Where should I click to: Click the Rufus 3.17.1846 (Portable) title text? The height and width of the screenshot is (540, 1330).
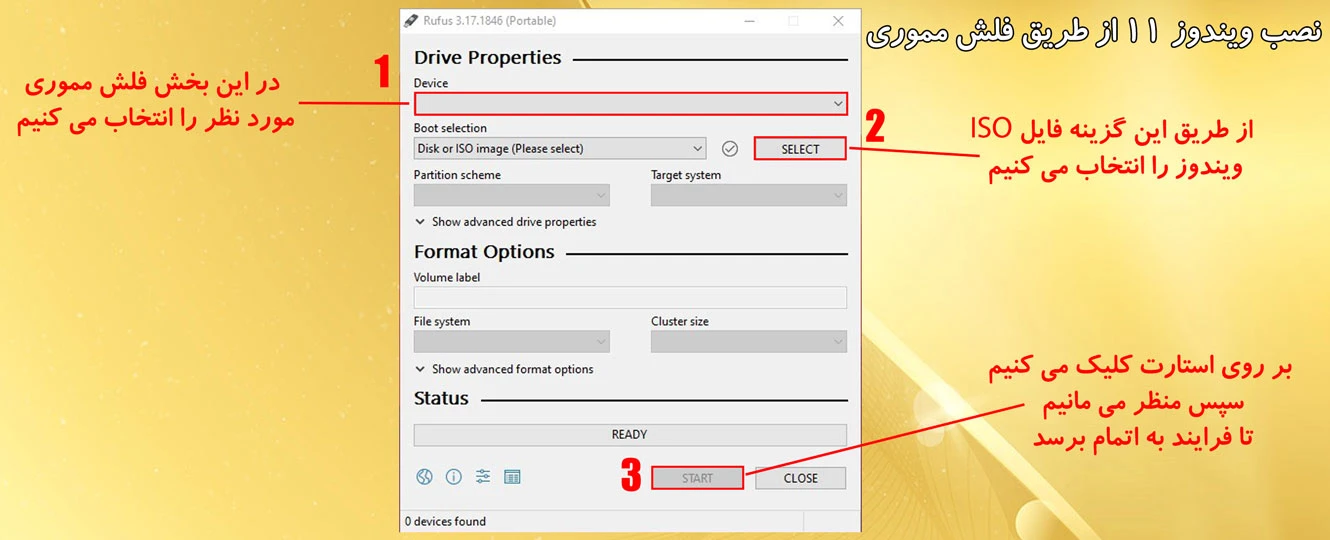click(489, 21)
